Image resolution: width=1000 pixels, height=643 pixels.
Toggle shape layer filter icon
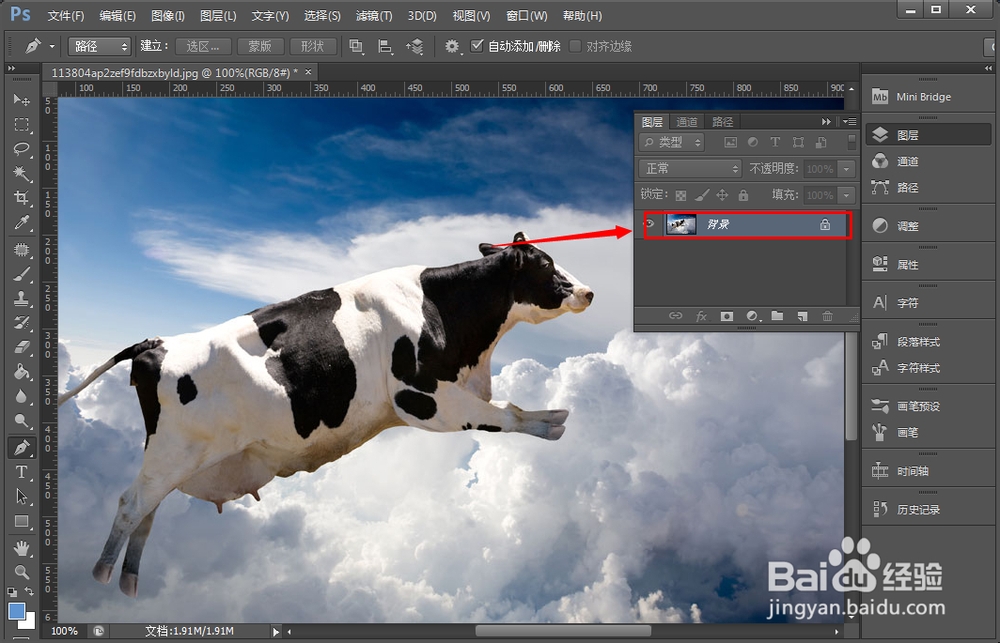[x=798, y=142]
